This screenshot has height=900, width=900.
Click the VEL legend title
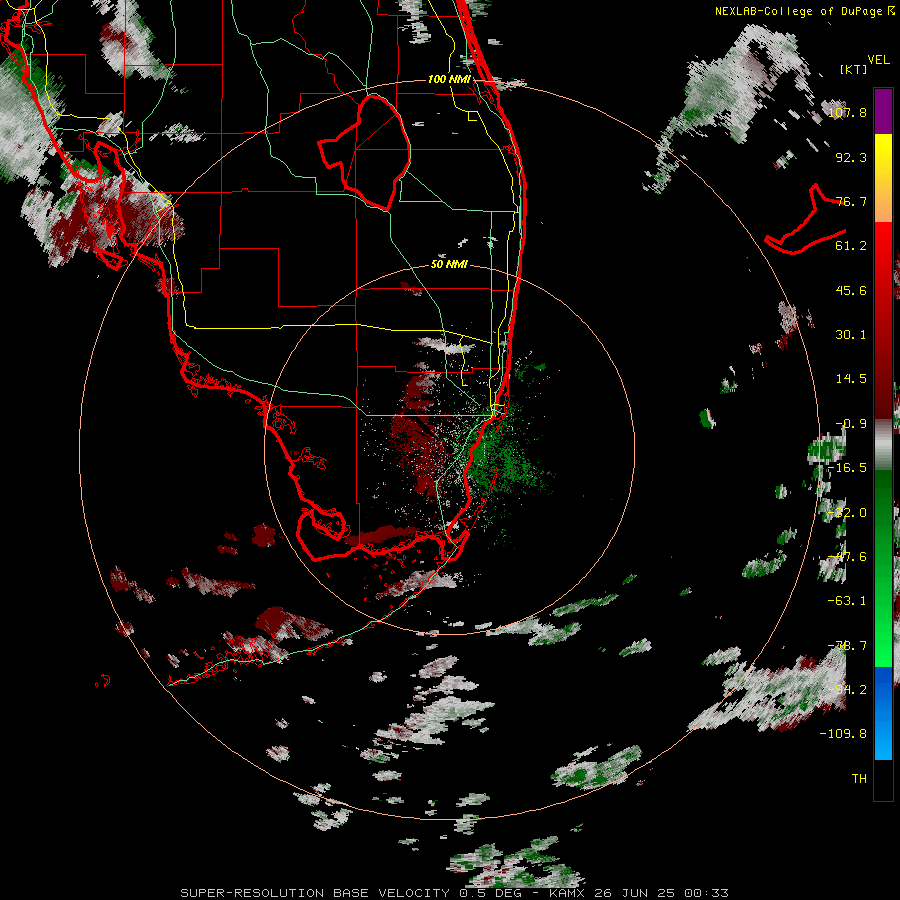coord(878,60)
